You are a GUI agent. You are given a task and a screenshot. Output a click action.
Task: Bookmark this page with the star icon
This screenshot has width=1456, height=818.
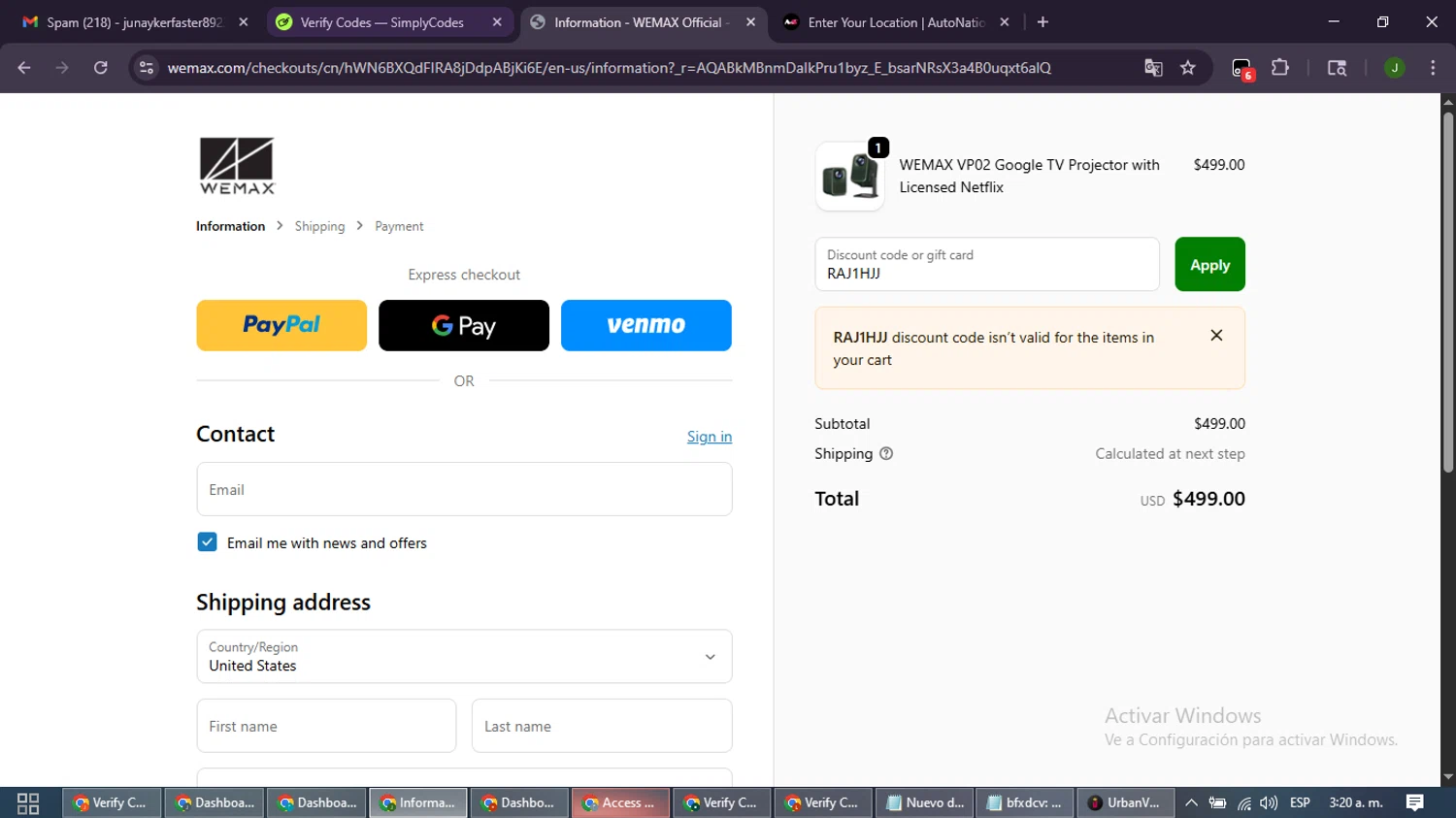(1188, 68)
